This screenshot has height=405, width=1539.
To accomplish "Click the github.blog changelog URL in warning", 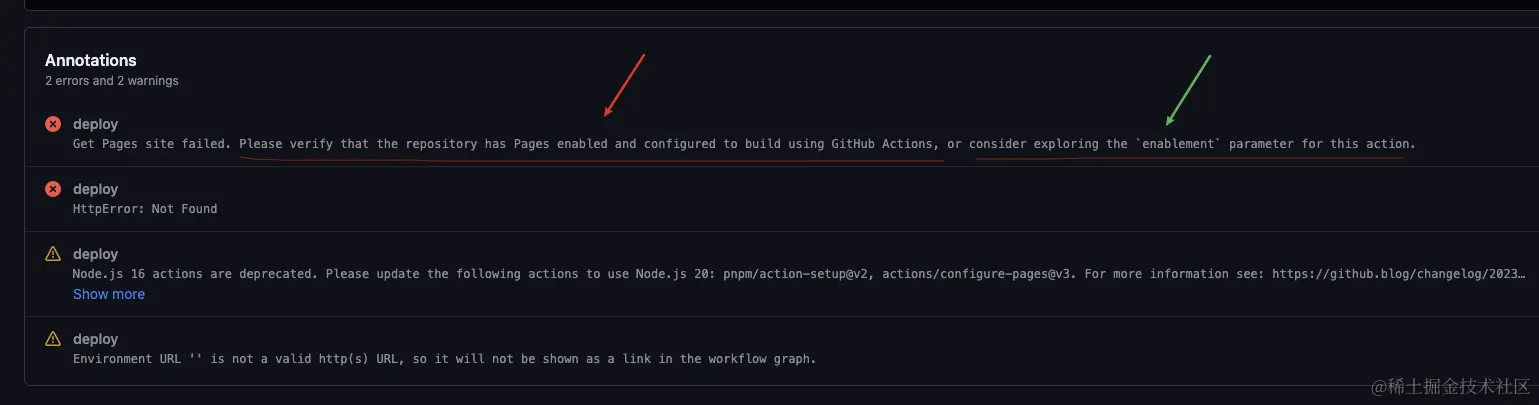I will pyautogui.click(x=1399, y=273).
